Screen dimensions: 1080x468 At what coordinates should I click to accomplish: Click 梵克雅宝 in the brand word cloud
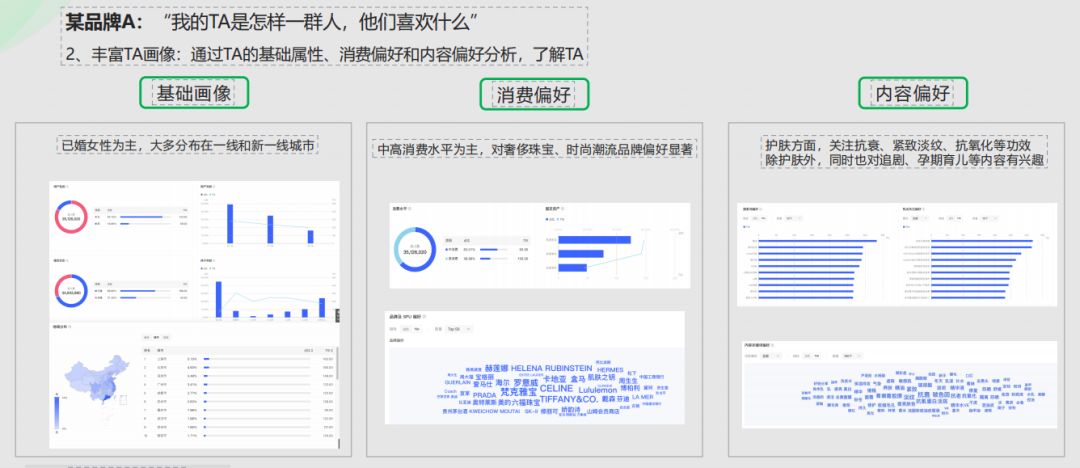519,391
